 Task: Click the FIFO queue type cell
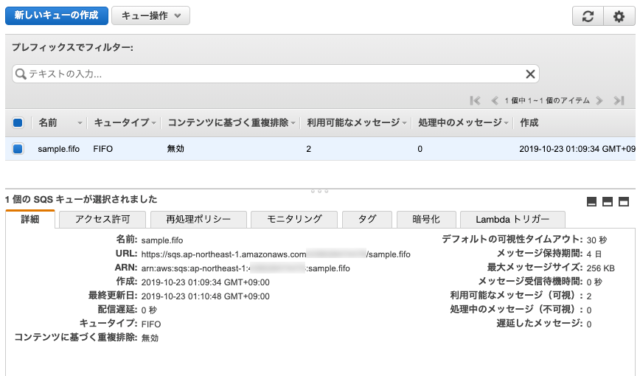tap(103, 149)
